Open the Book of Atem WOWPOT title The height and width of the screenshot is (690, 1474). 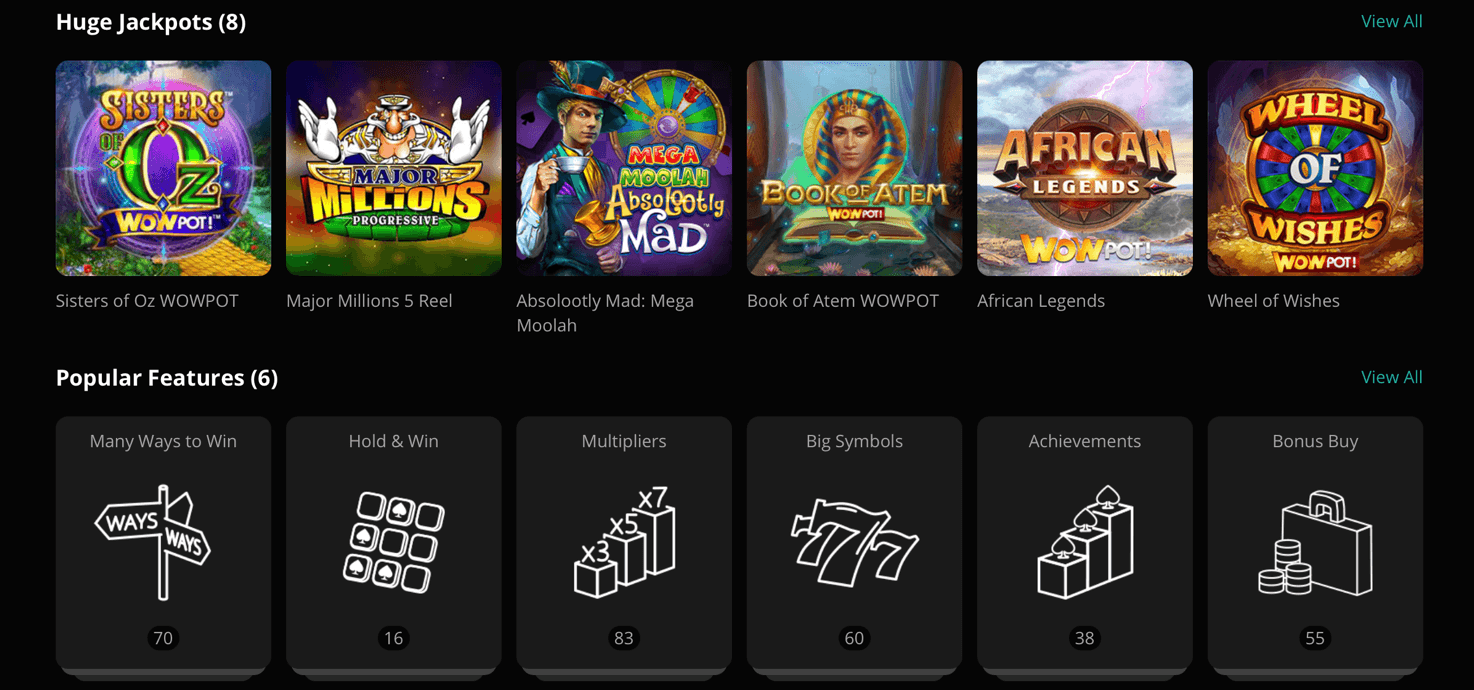[843, 301]
